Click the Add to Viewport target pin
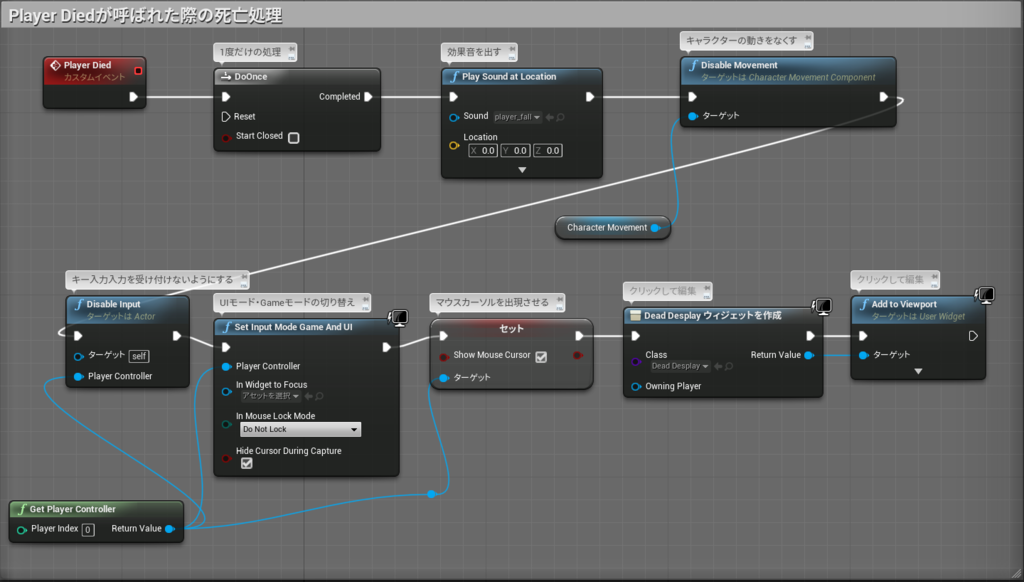This screenshot has height=582, width=1024. point(863,355)
